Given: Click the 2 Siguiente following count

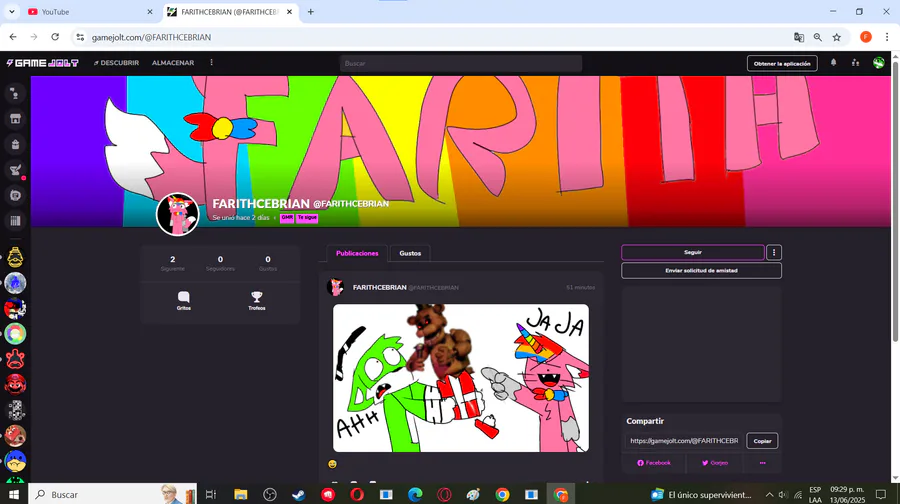Looking at the screenshot, I should [x=173, y=263].
